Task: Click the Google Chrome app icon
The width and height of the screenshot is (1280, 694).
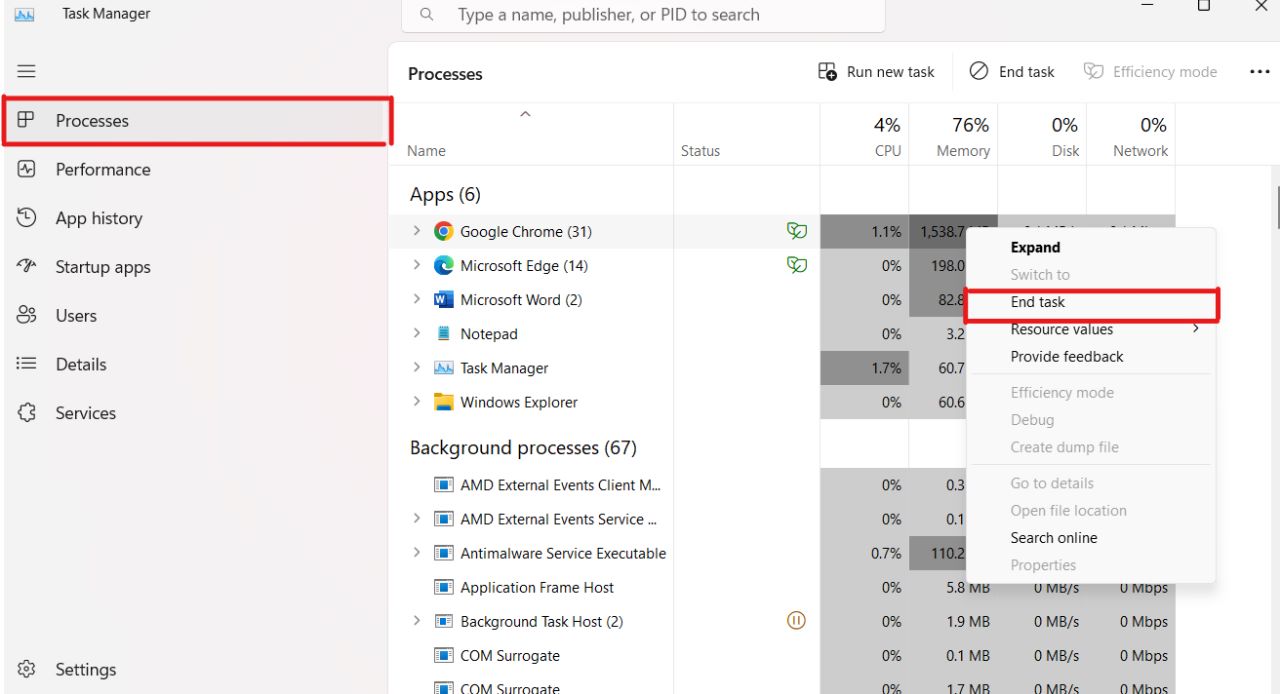Action: 444,231
